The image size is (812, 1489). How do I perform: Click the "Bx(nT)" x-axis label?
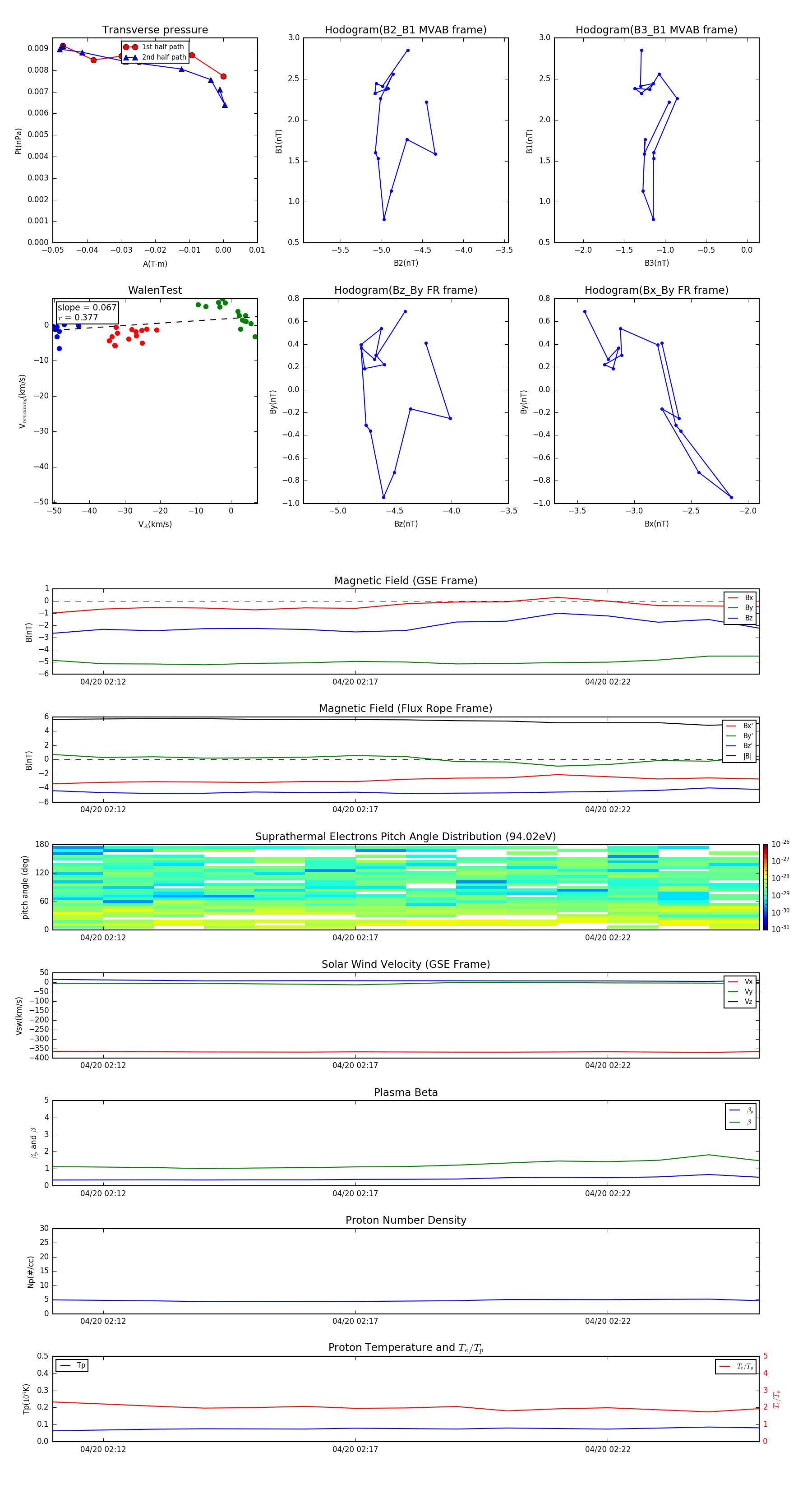pos(656,524)
